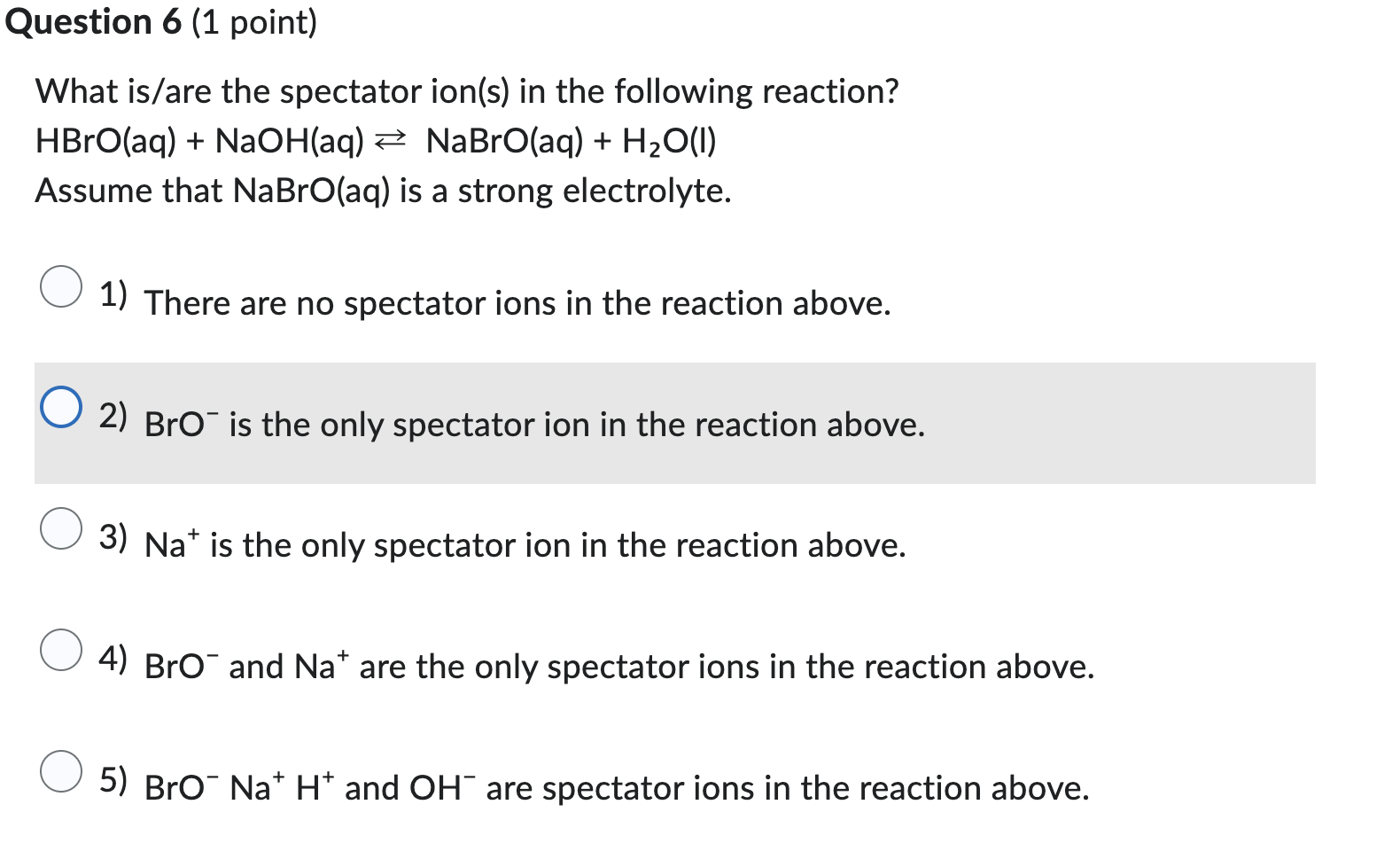Click the question prompt text
1400x867 pixels.
(465, 90)
